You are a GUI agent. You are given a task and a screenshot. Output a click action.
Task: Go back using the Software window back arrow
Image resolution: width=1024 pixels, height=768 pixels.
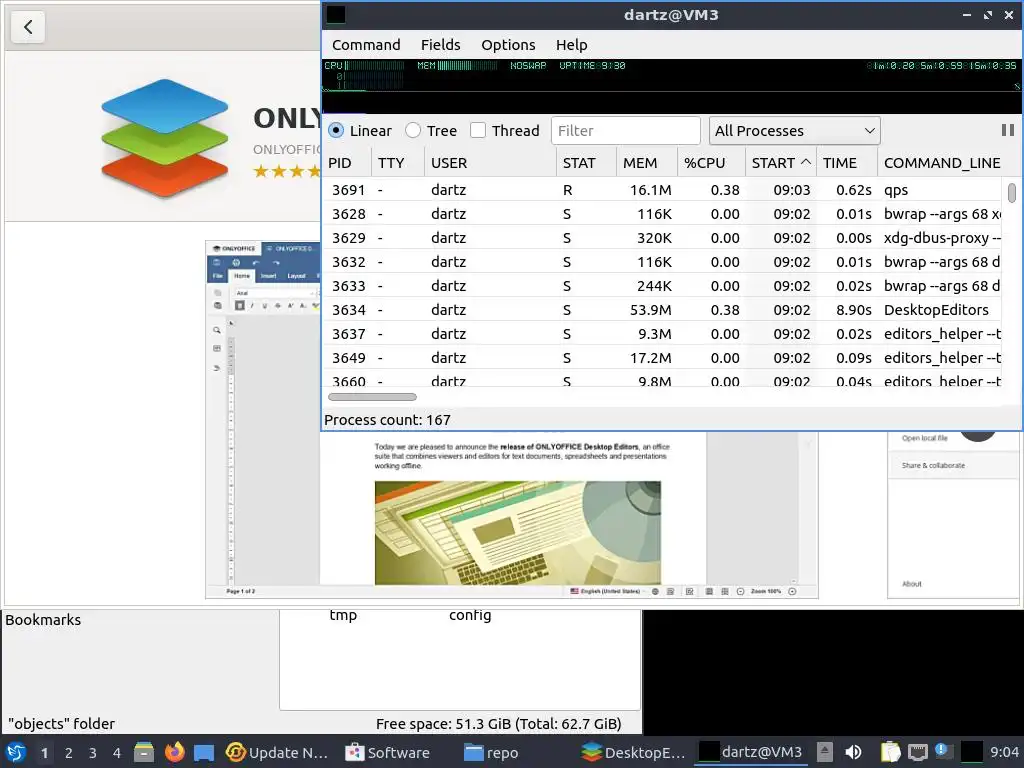[x=28, y=27]
